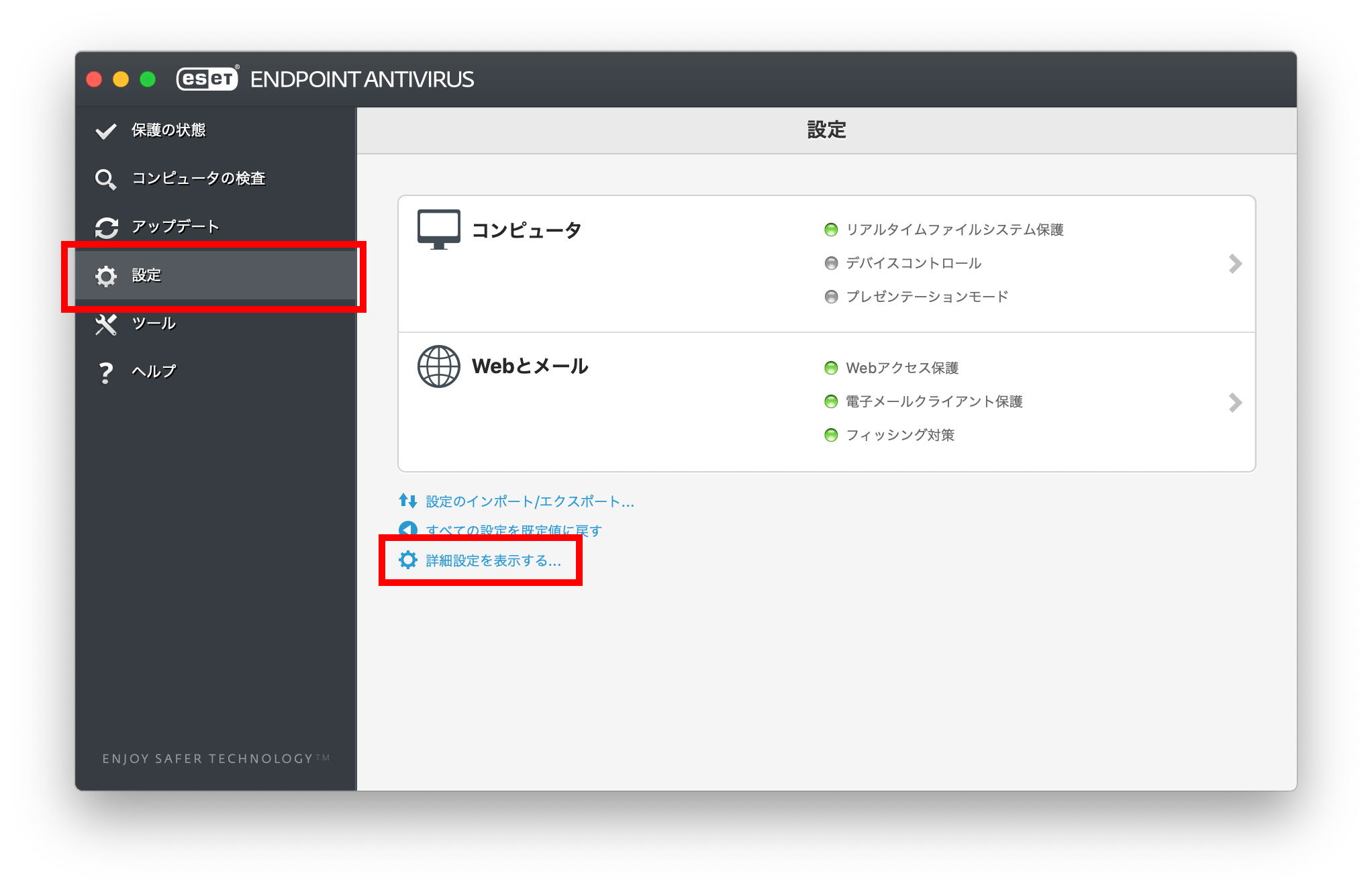Viewport: 1372px width, 890px height.
Task: Open 設定のインポート/エクスポート link
Action: (x=530, y=501)
